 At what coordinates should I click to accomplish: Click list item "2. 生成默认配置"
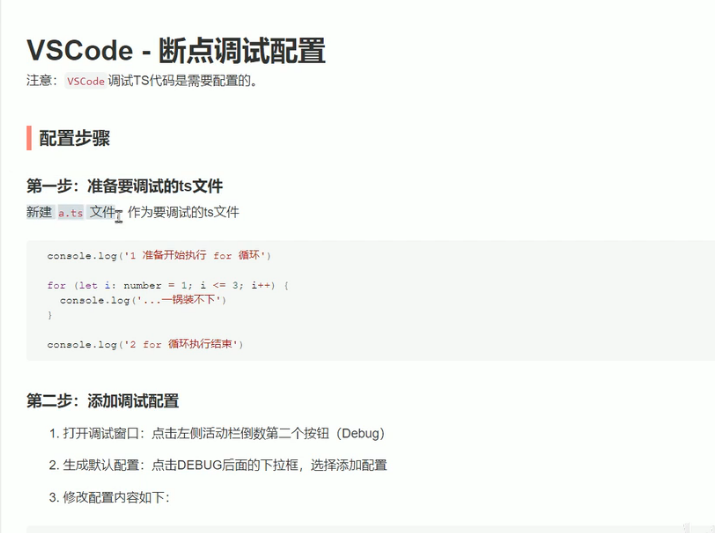218,465
